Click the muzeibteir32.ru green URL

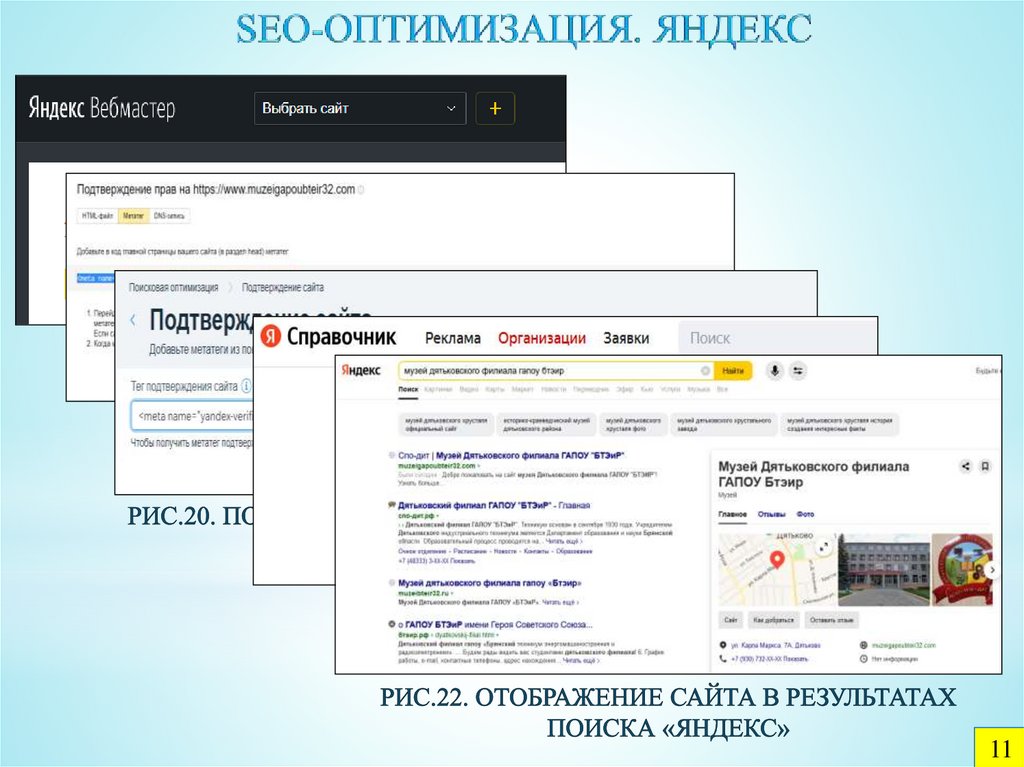(423, 593)
